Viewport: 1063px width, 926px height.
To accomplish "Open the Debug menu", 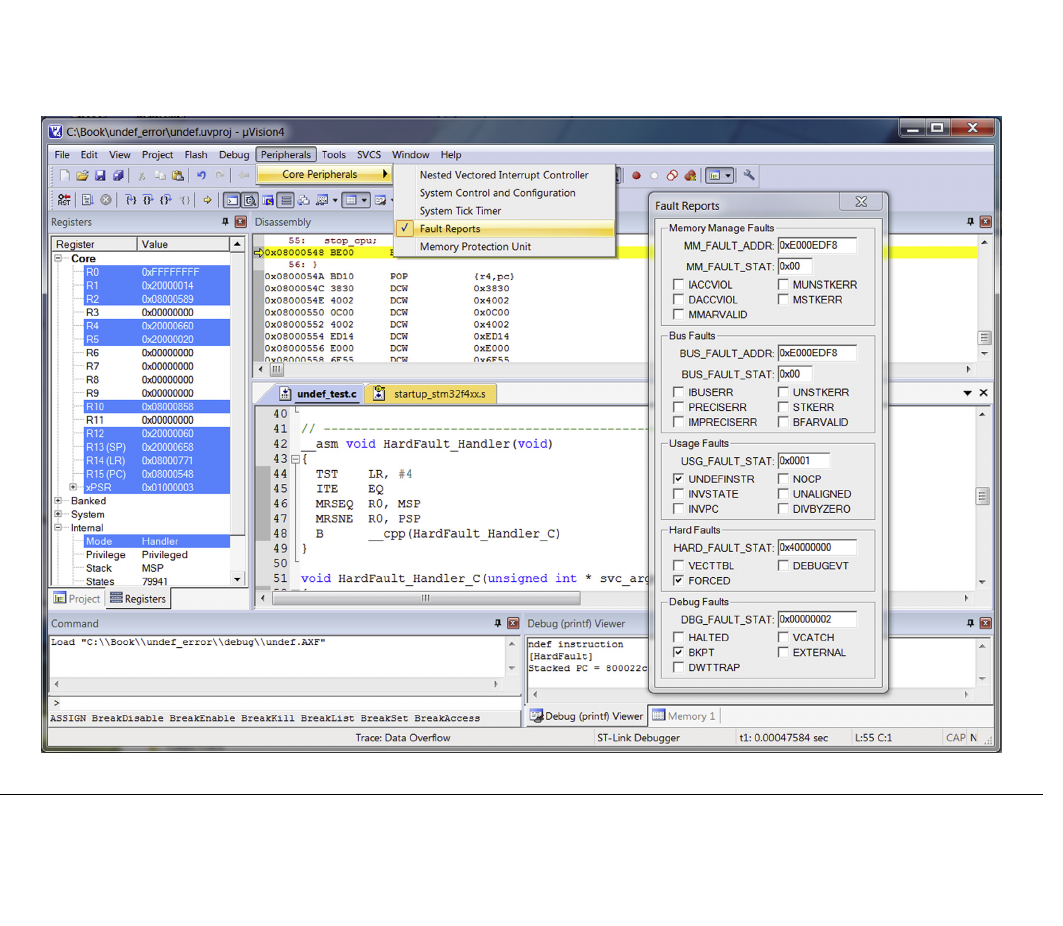I will (234, 155).
